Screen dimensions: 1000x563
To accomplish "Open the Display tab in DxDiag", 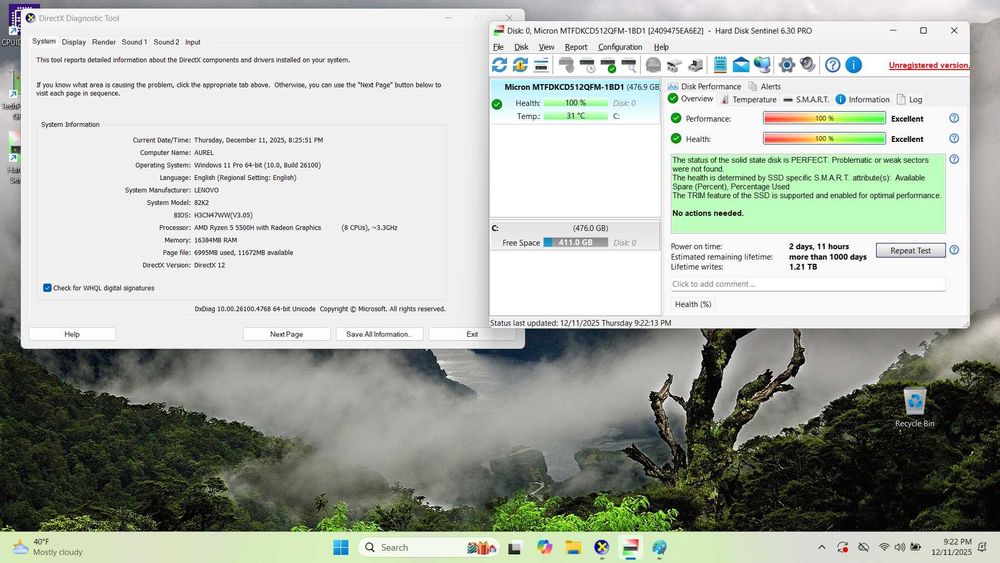I will tap(73, 42).
